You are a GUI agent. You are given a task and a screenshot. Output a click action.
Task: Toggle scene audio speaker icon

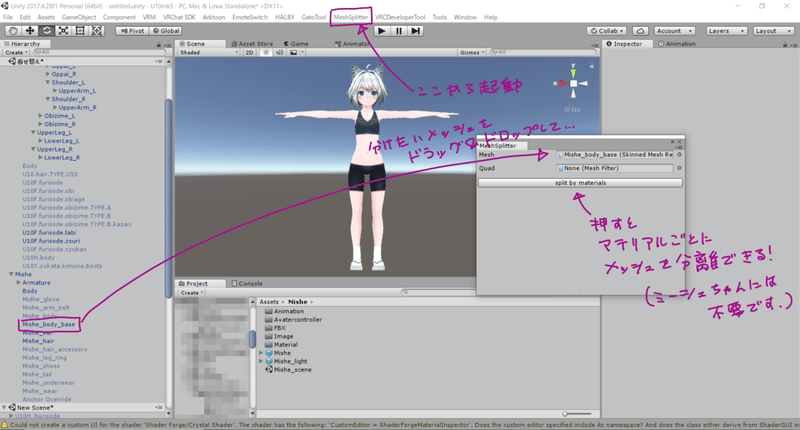click(280, 53)
